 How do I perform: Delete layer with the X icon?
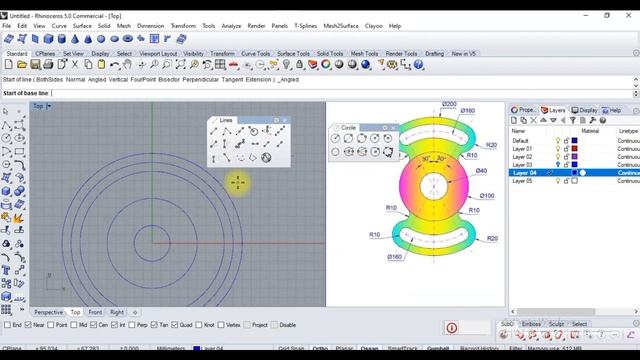[x=533, y=120]
